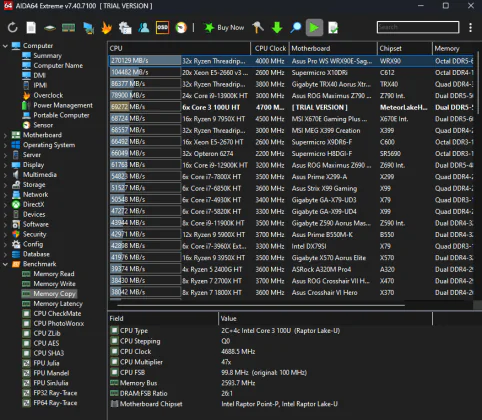
Task: Expand the Motherboard tree node
Action: tap(5, 135)
